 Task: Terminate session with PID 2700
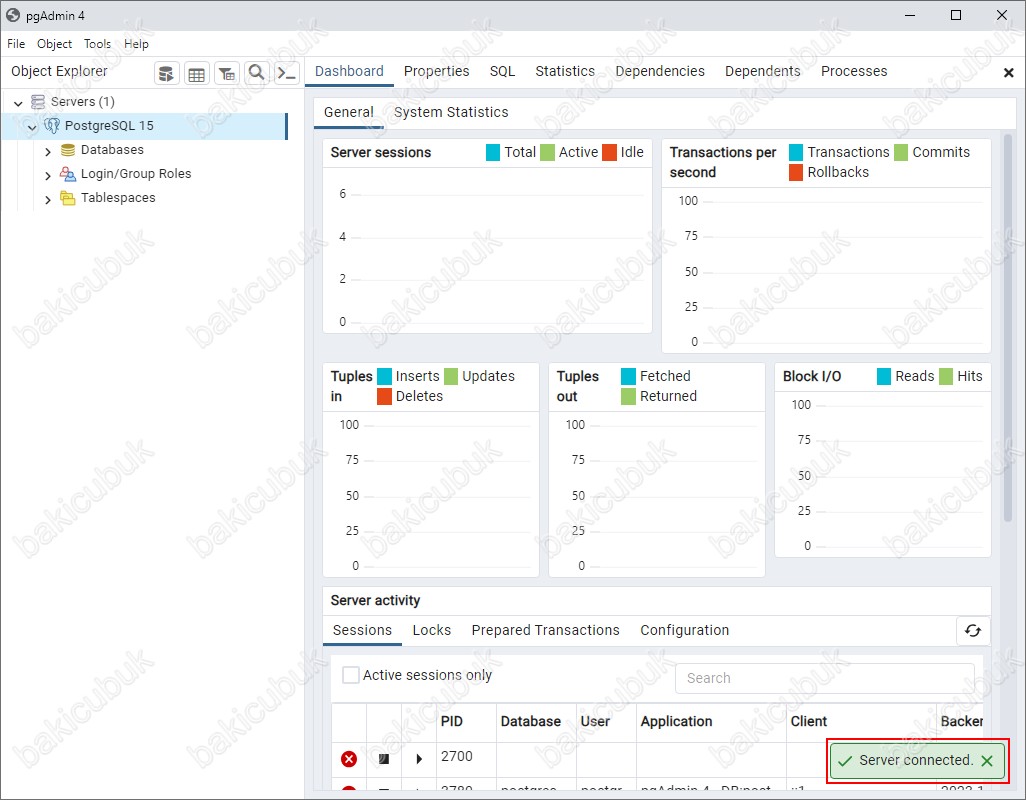tap(349, 759)
